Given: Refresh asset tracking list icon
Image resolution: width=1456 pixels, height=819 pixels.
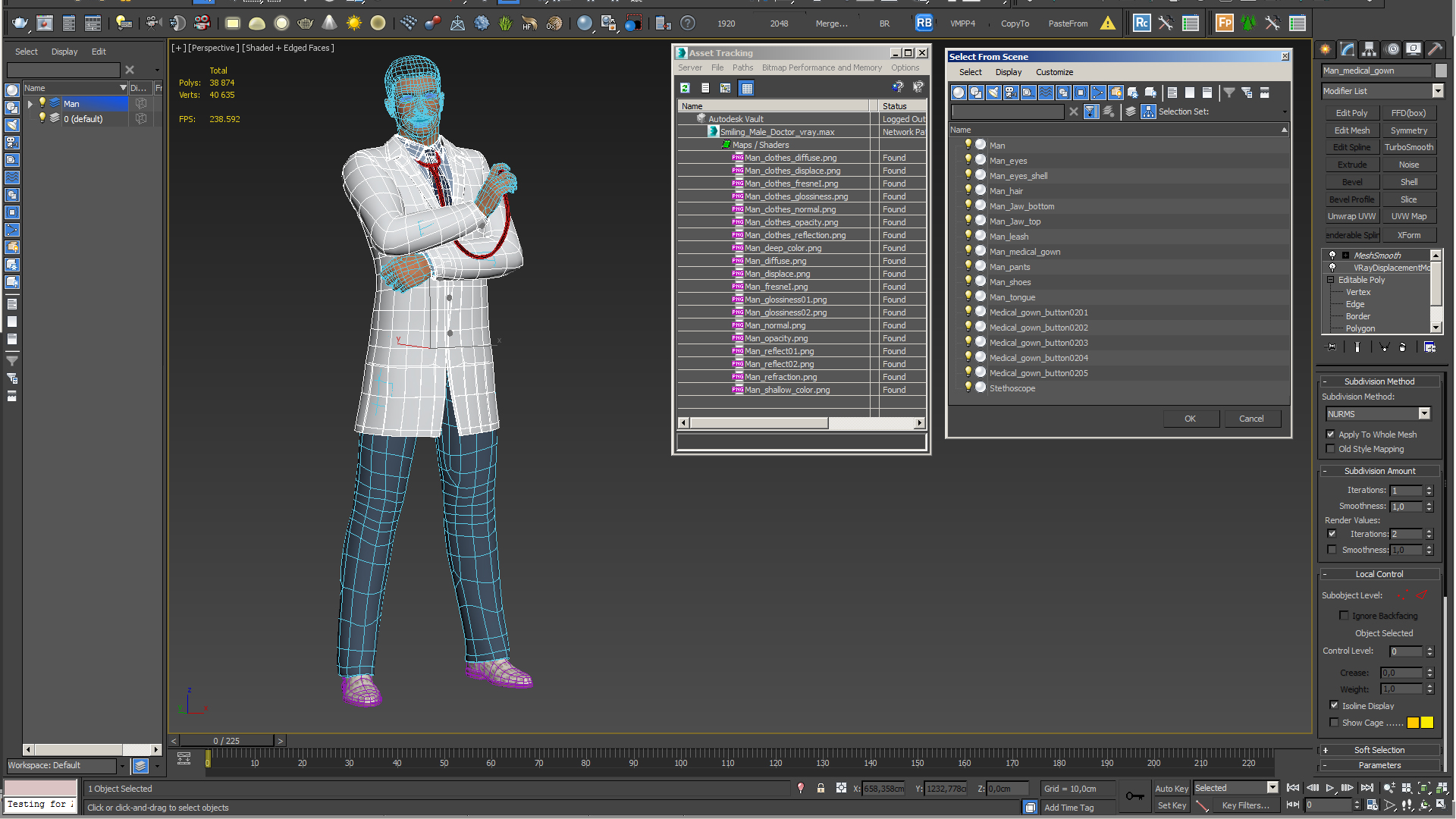Looking at the screenshot, I should [685, 88].
